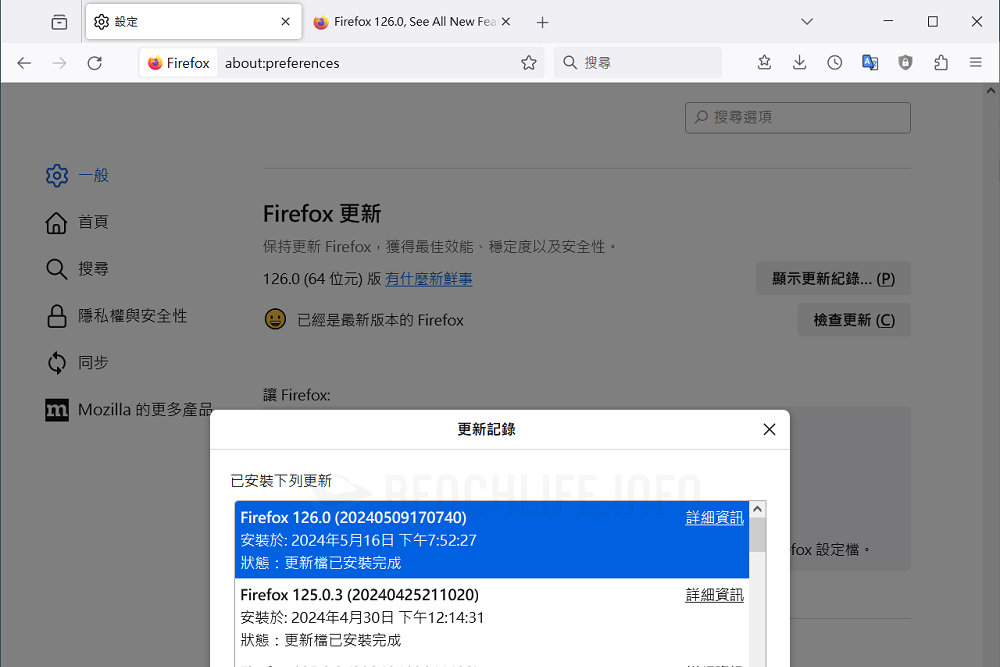Open 詳細資訊 link for Firefox 126.0
Screen dimensions: 1000x667
click(x=714, y=517)
